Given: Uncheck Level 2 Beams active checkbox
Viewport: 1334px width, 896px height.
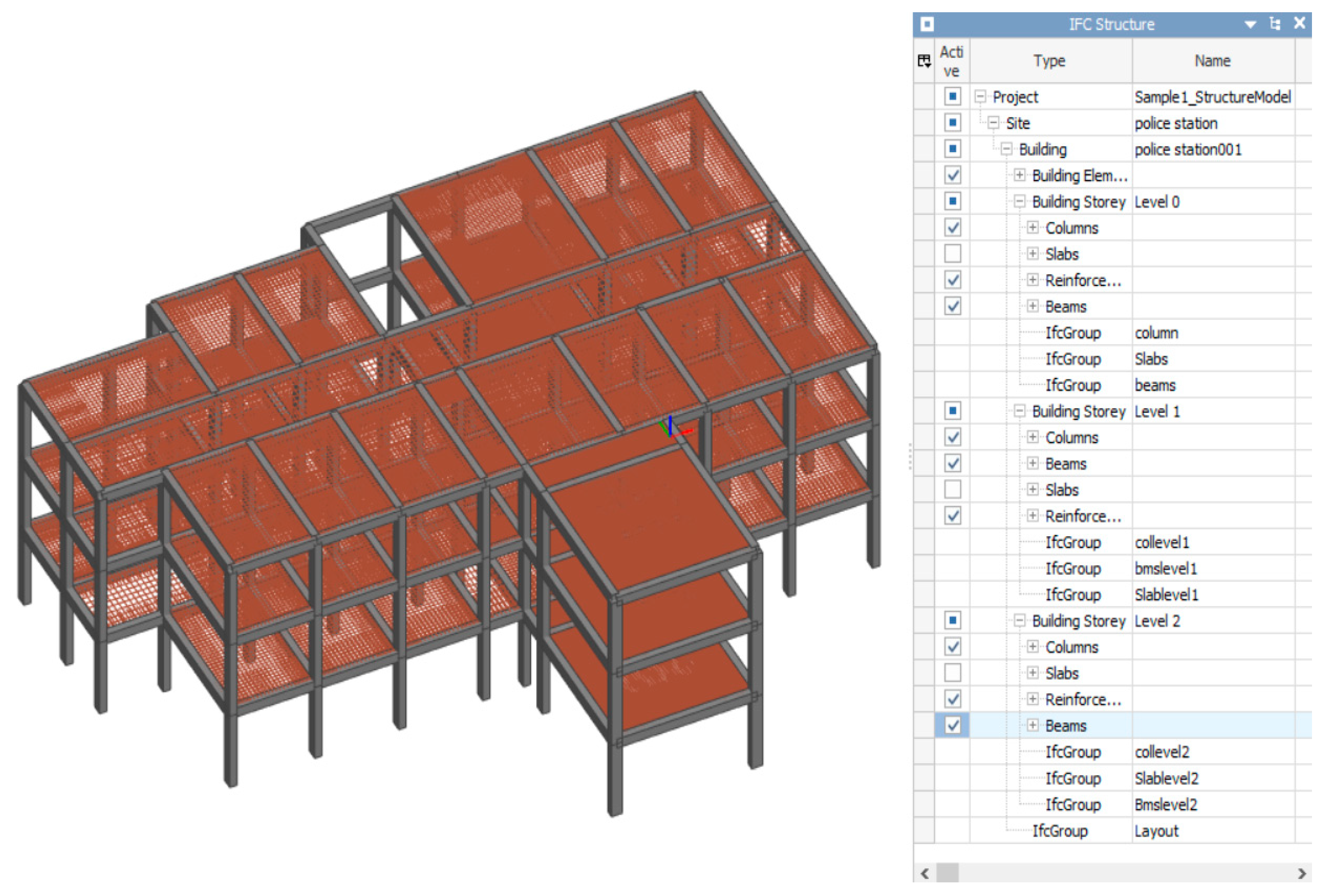Looking at the screenshot, I should (952, 725).
